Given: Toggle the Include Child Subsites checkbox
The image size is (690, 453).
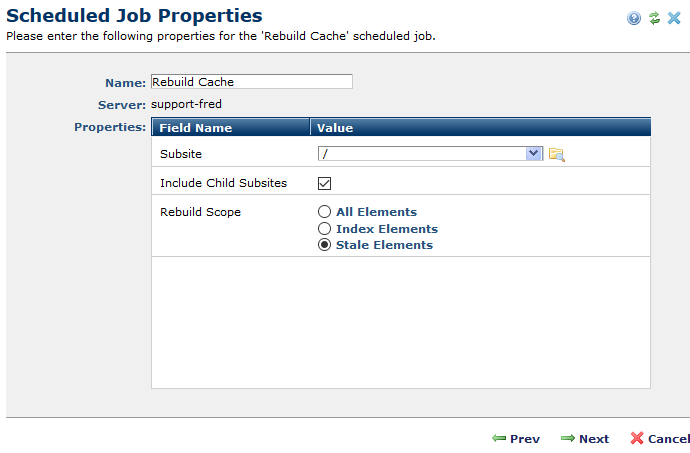Looking at the screenshot, I should click(324, 183).
